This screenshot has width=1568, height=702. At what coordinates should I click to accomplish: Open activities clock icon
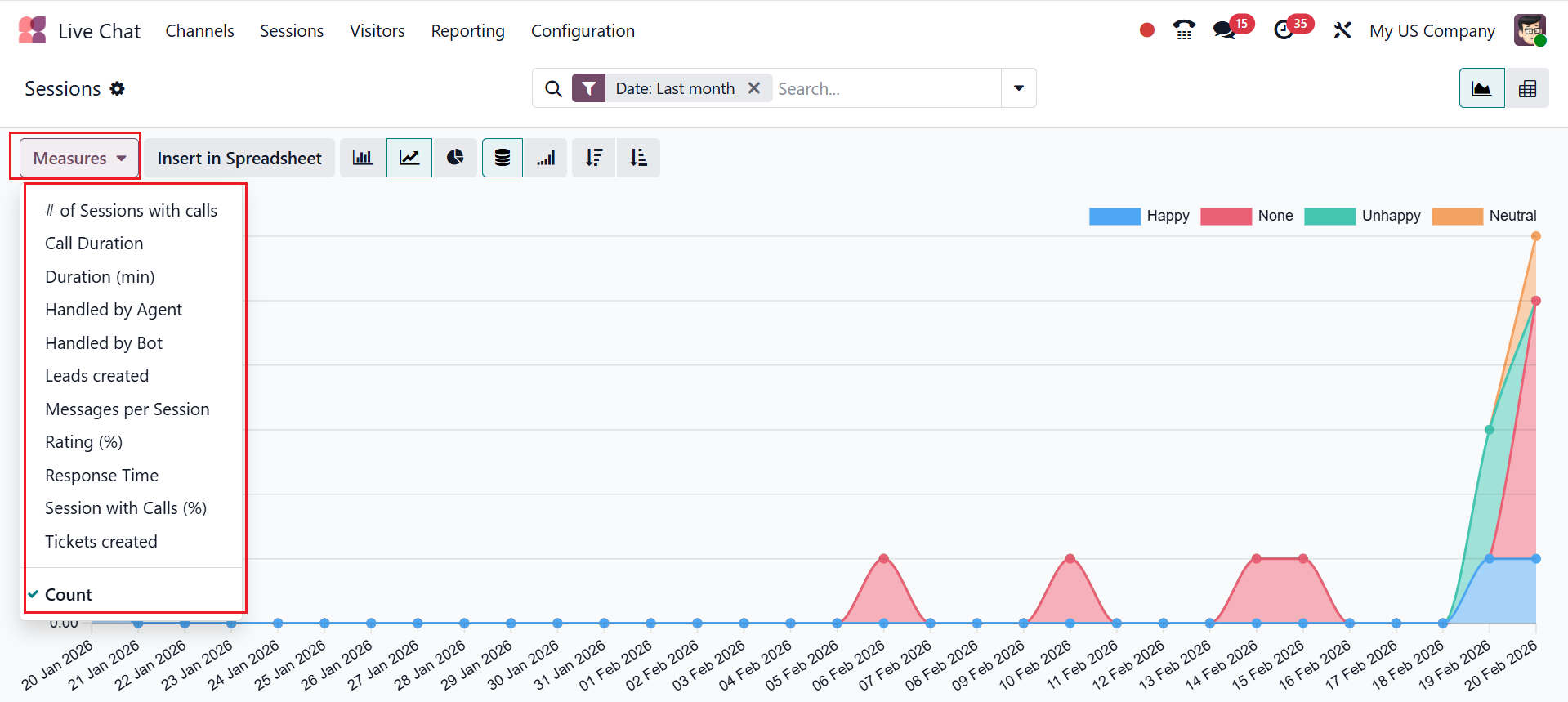1284,31
